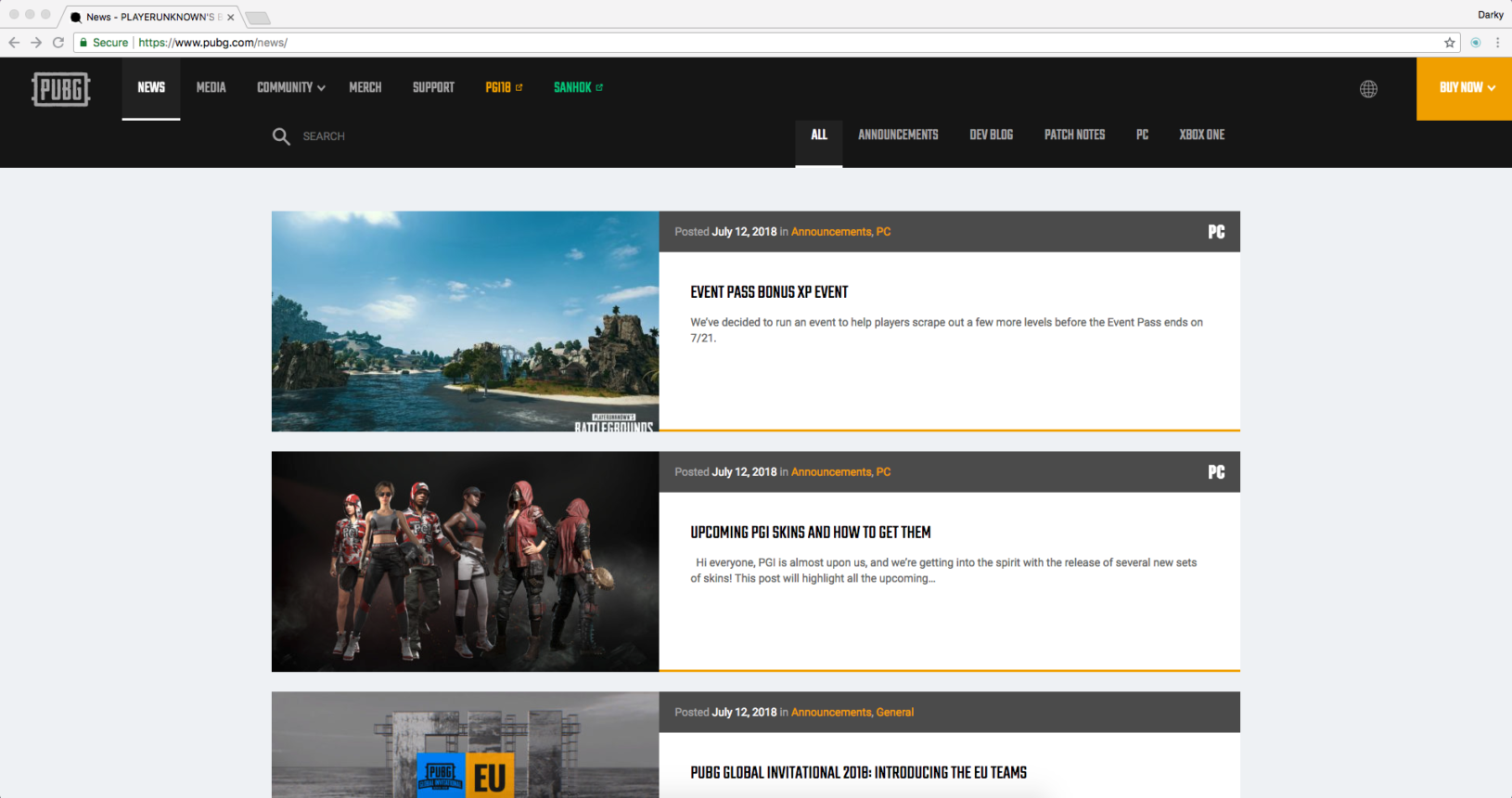The image size is (1512, 798).
Task: Open the PGI skins characters thumbnail
Action: tap(466, 561)
